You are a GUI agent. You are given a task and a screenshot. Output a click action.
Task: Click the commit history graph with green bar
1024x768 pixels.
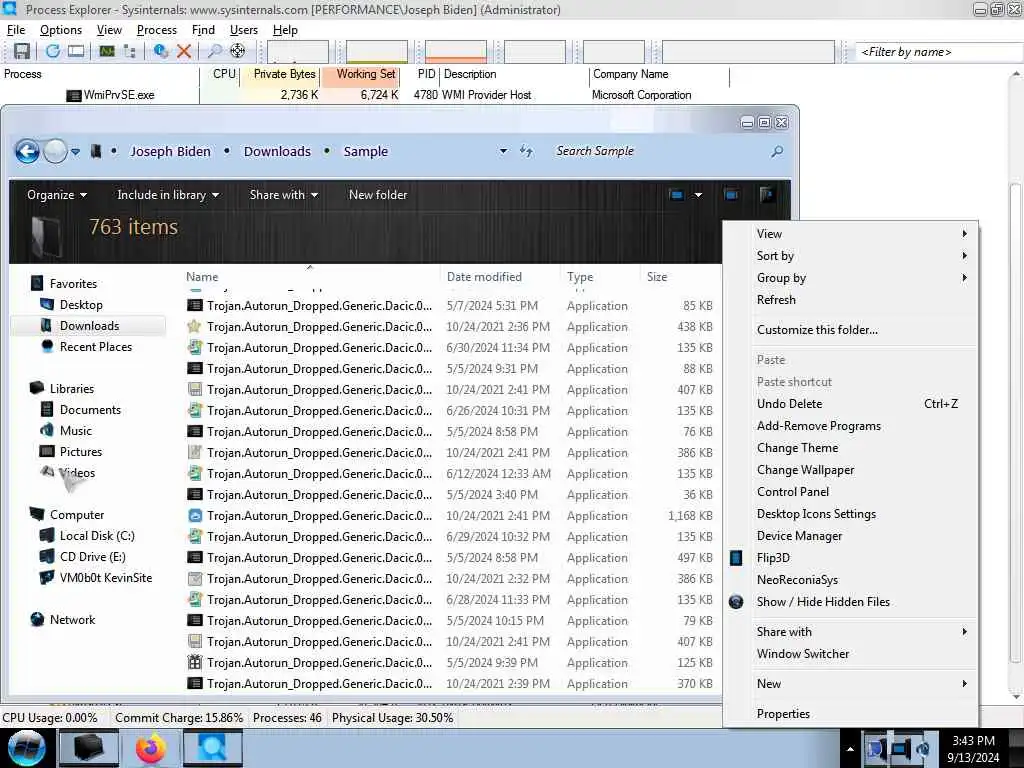pyautogui.click(x=377, y=52)
